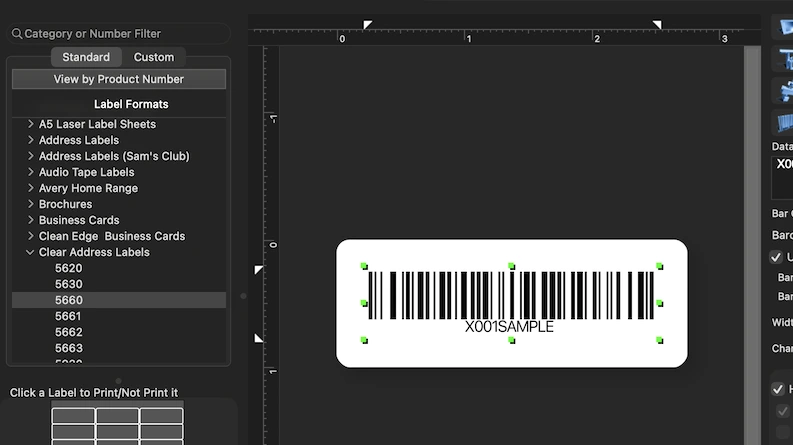Select label format 5661
This screenshot has height=445, width=793.
(x=68, y=316)
